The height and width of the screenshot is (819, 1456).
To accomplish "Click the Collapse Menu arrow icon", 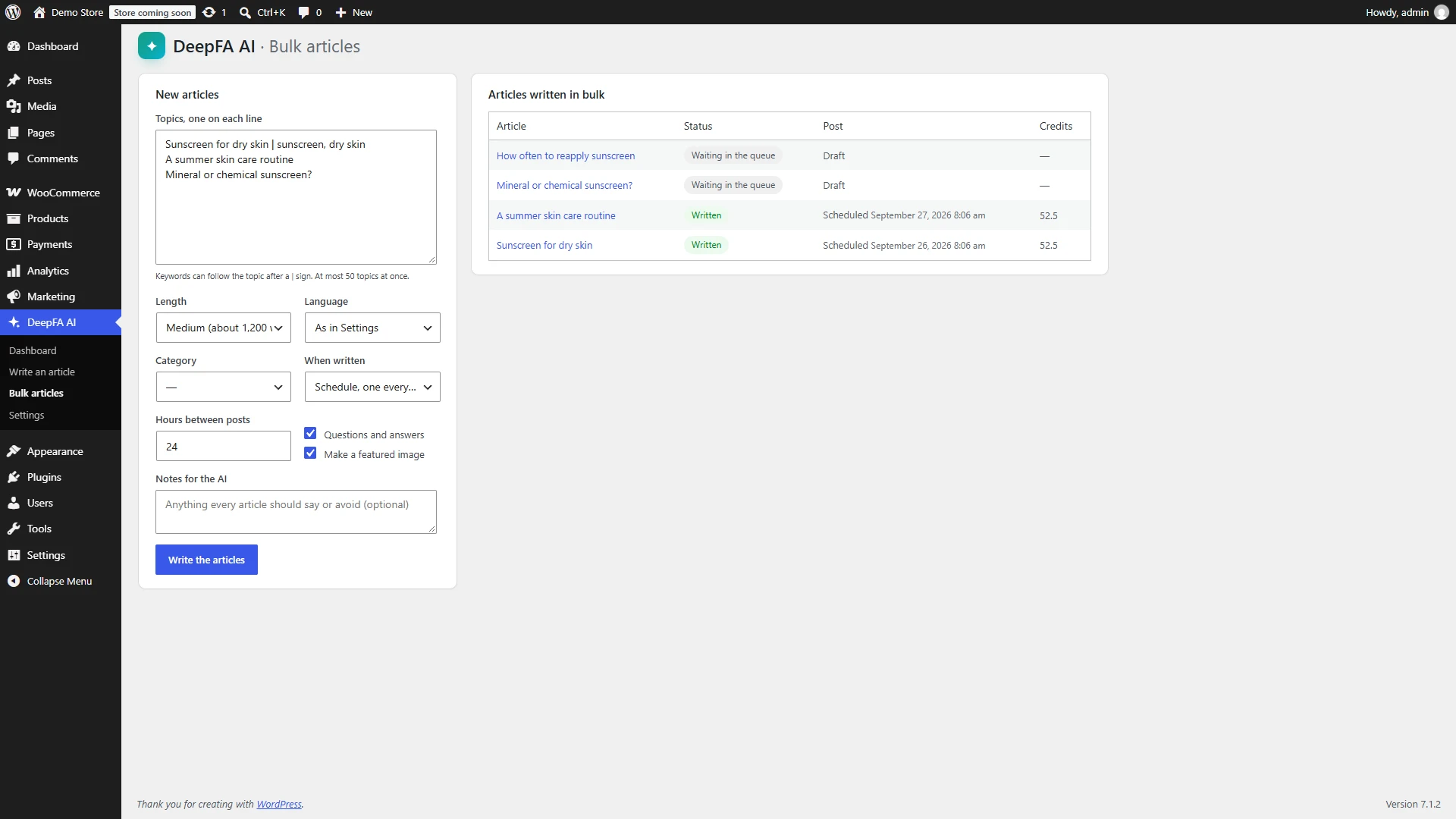I will (x=14, y=581).
